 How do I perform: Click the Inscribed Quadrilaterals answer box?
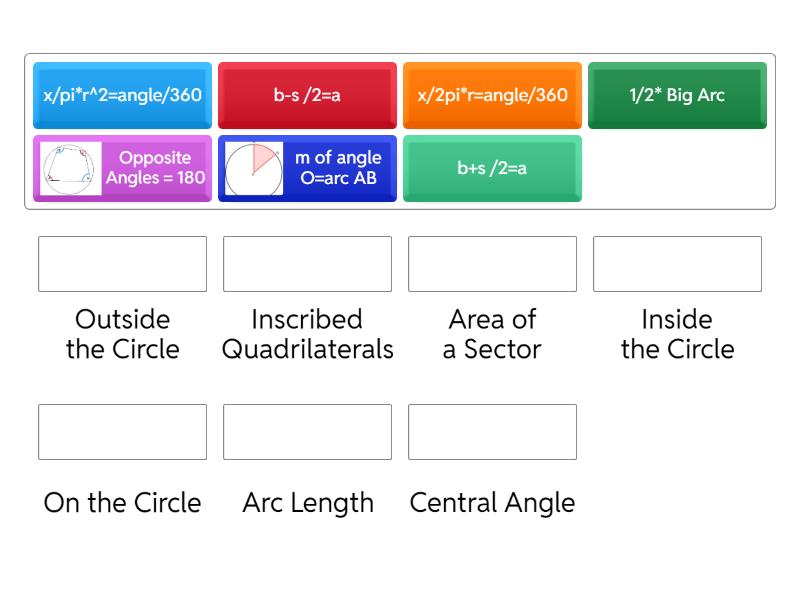pyautogui.click(x=307, y=264)
